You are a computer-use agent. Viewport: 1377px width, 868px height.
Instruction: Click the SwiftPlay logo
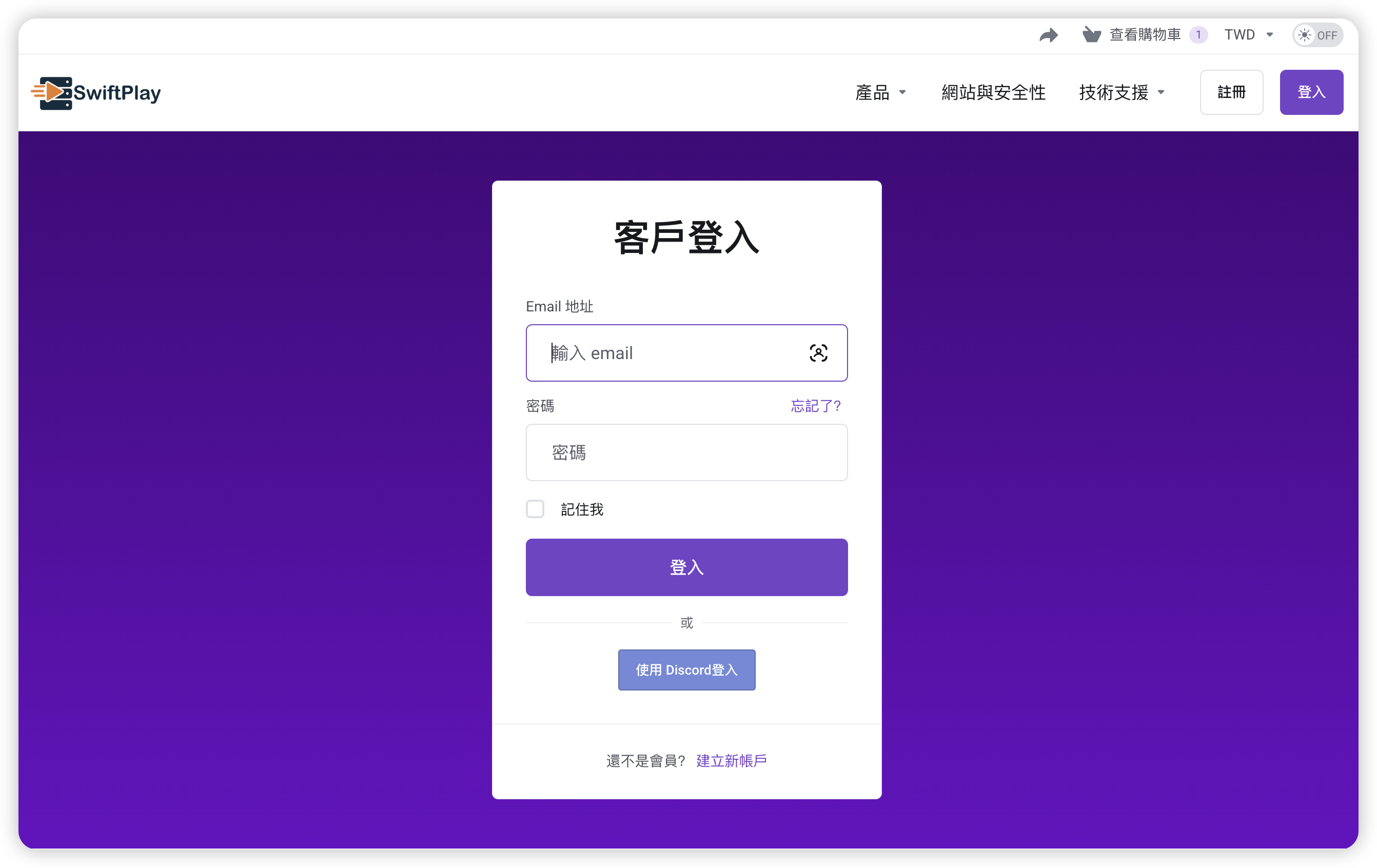(95, 92)
